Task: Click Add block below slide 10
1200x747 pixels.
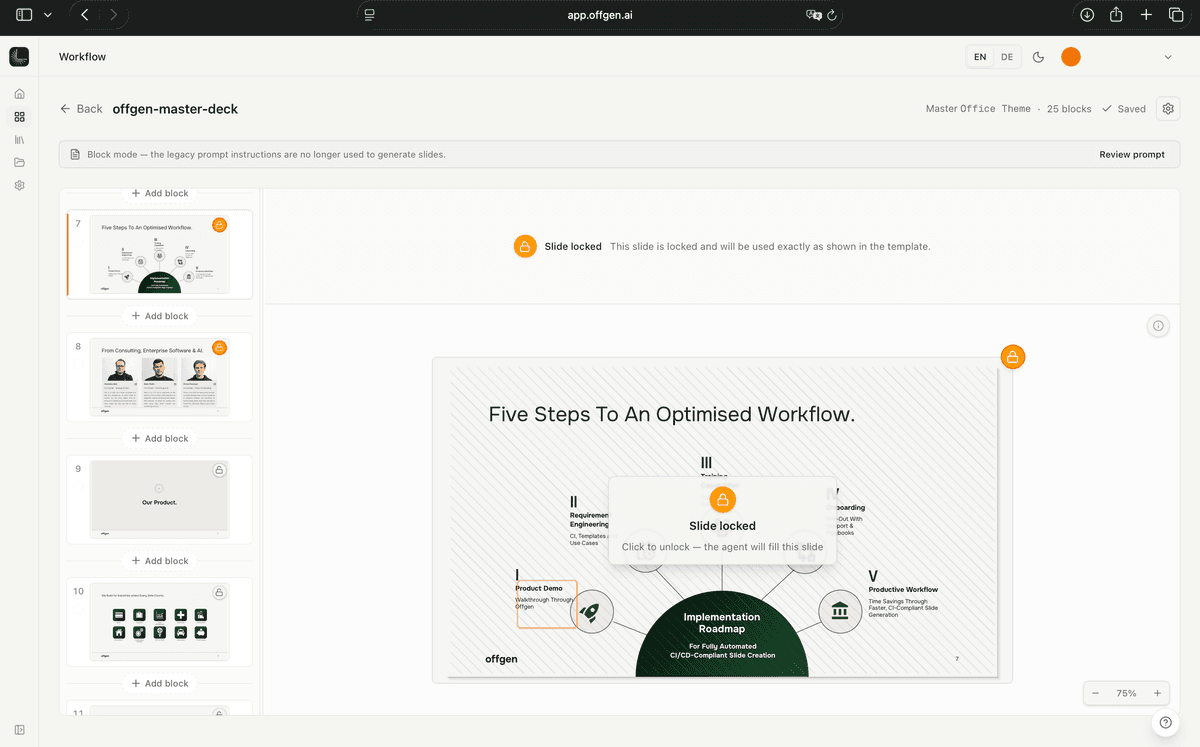Action: pyautogui.click(x=160, y=683)
